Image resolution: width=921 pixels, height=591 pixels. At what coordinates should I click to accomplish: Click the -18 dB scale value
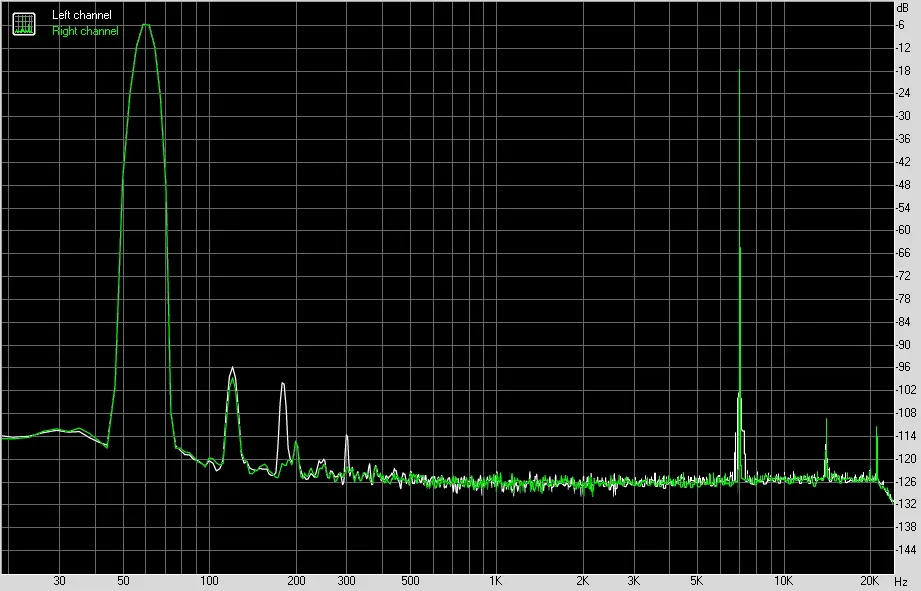pyautogui.click(x=903, y=70)
